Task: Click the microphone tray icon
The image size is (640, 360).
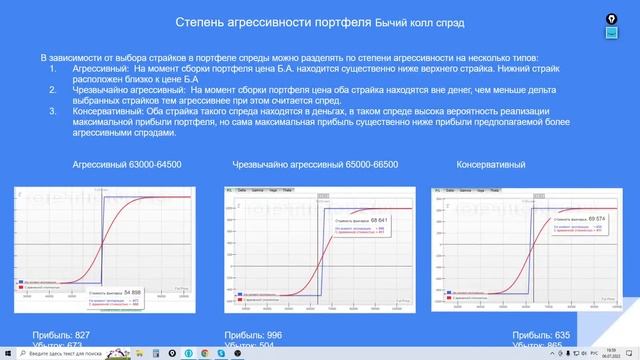Action: pos(568,353)
